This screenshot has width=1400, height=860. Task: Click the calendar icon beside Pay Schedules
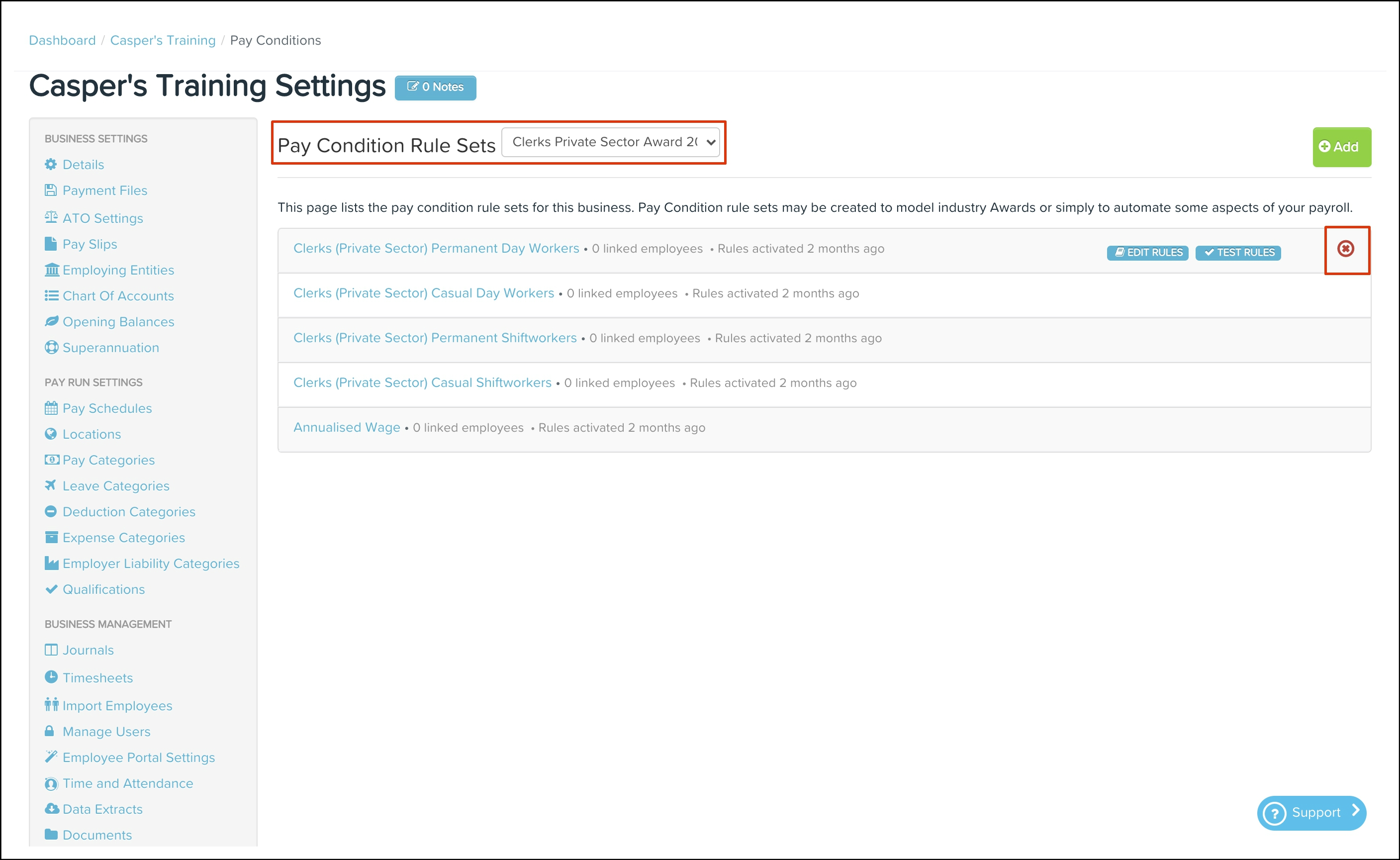(51, 408)
